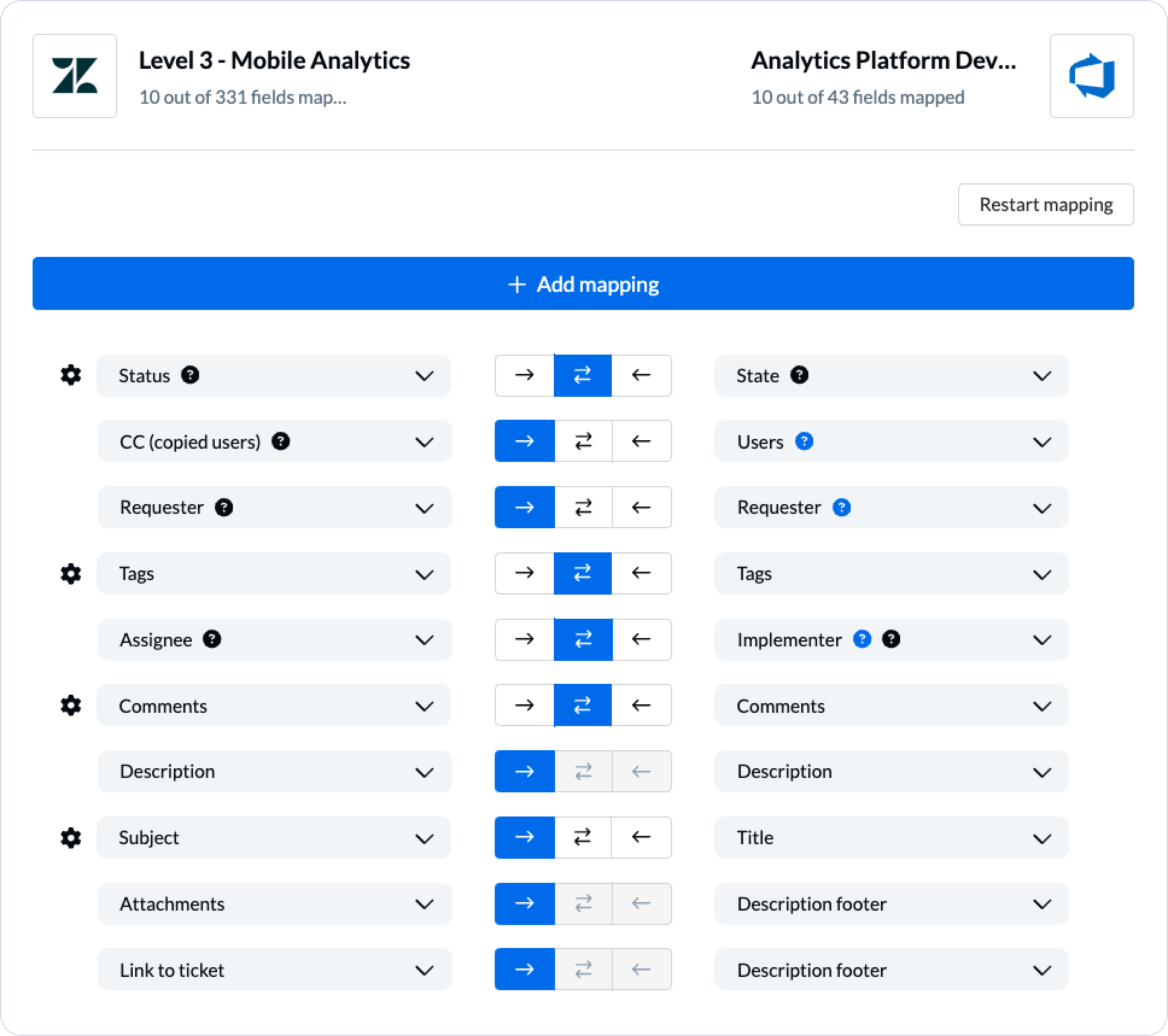Toggle left-arrow direction for Tags field
1168x1036 pixels.
pyautogui.click(x=641, y=573)
